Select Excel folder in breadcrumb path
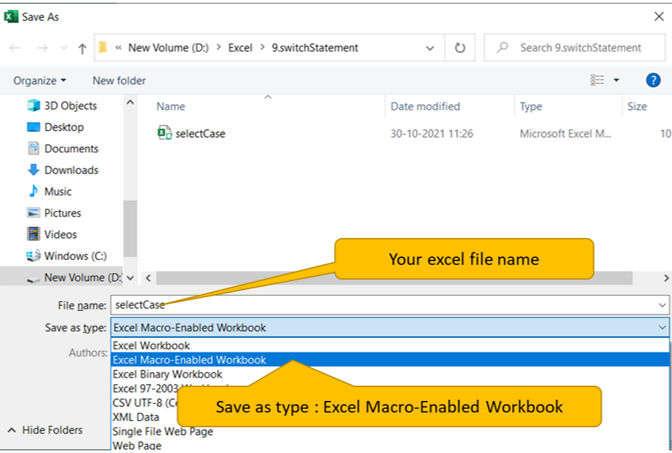 (240, 48)
